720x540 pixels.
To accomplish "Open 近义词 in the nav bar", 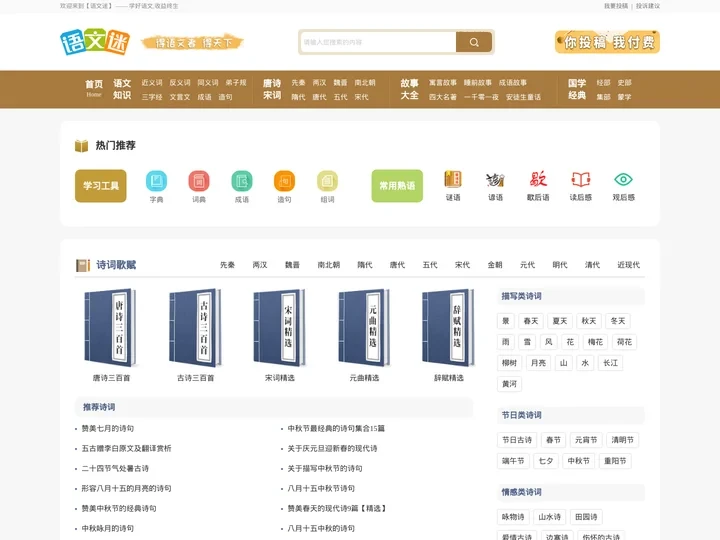I will (152, 83).
